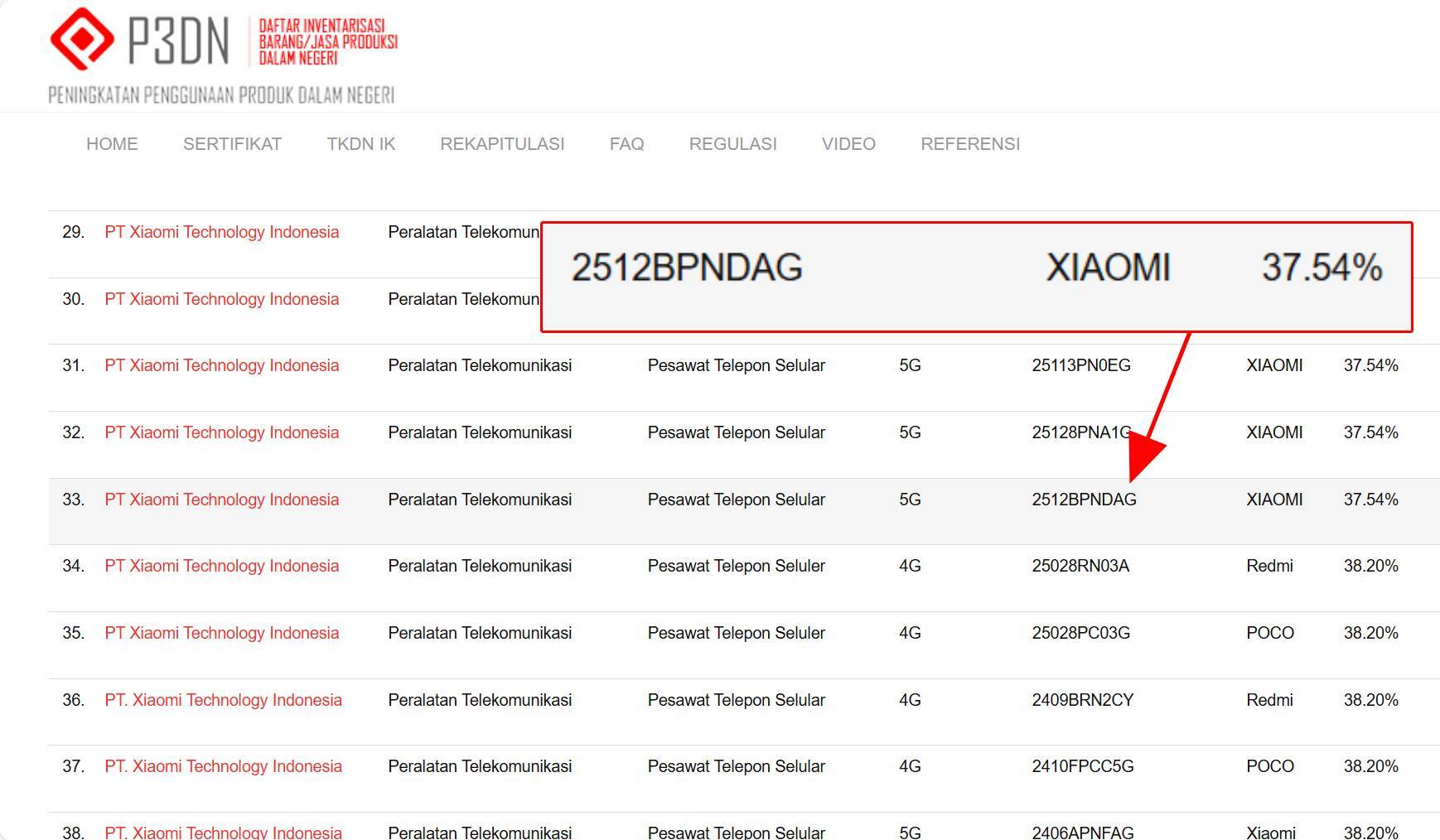Click the 4G cell in row 36
Screen dimensions: 1440x840
pyautogui.click(x=910, y=700)
